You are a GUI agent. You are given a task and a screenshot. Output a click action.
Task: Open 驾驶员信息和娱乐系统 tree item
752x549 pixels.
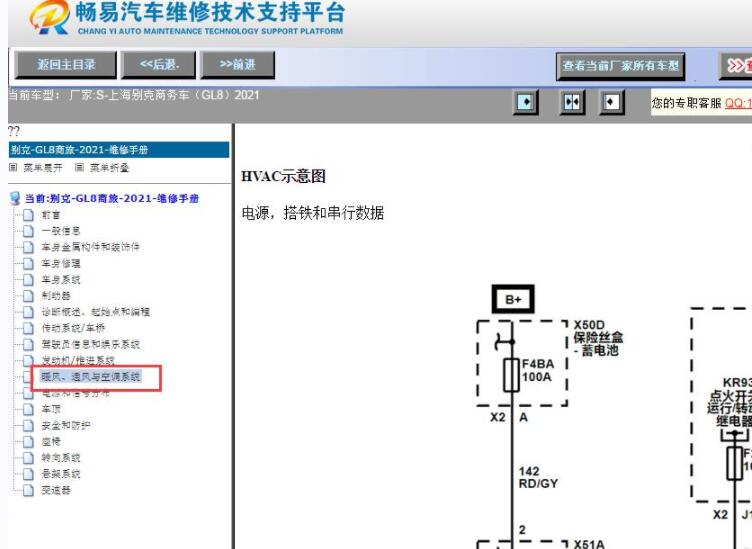91,344
